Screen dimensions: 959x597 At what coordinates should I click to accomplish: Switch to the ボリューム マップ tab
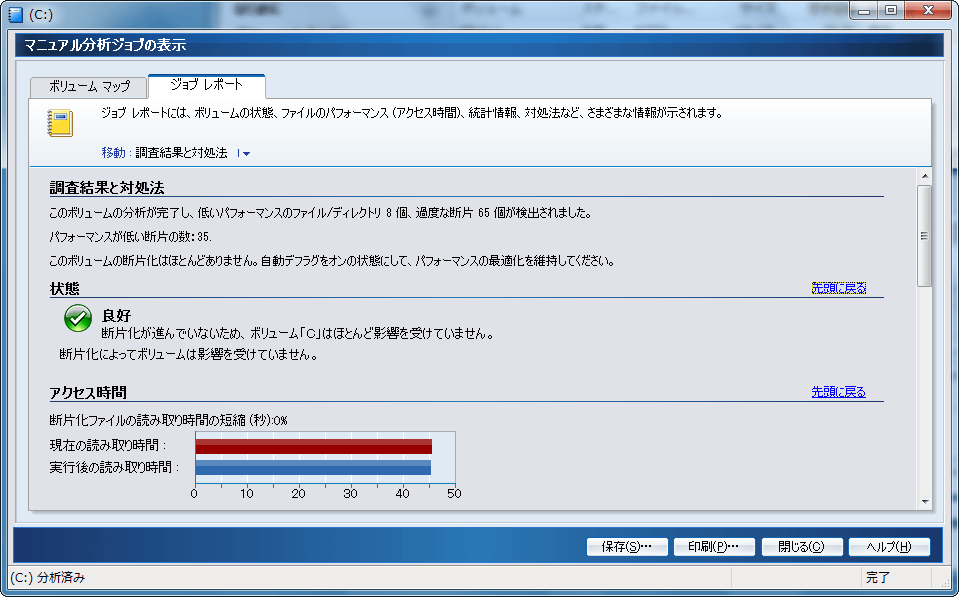click(x=89, y=87)
